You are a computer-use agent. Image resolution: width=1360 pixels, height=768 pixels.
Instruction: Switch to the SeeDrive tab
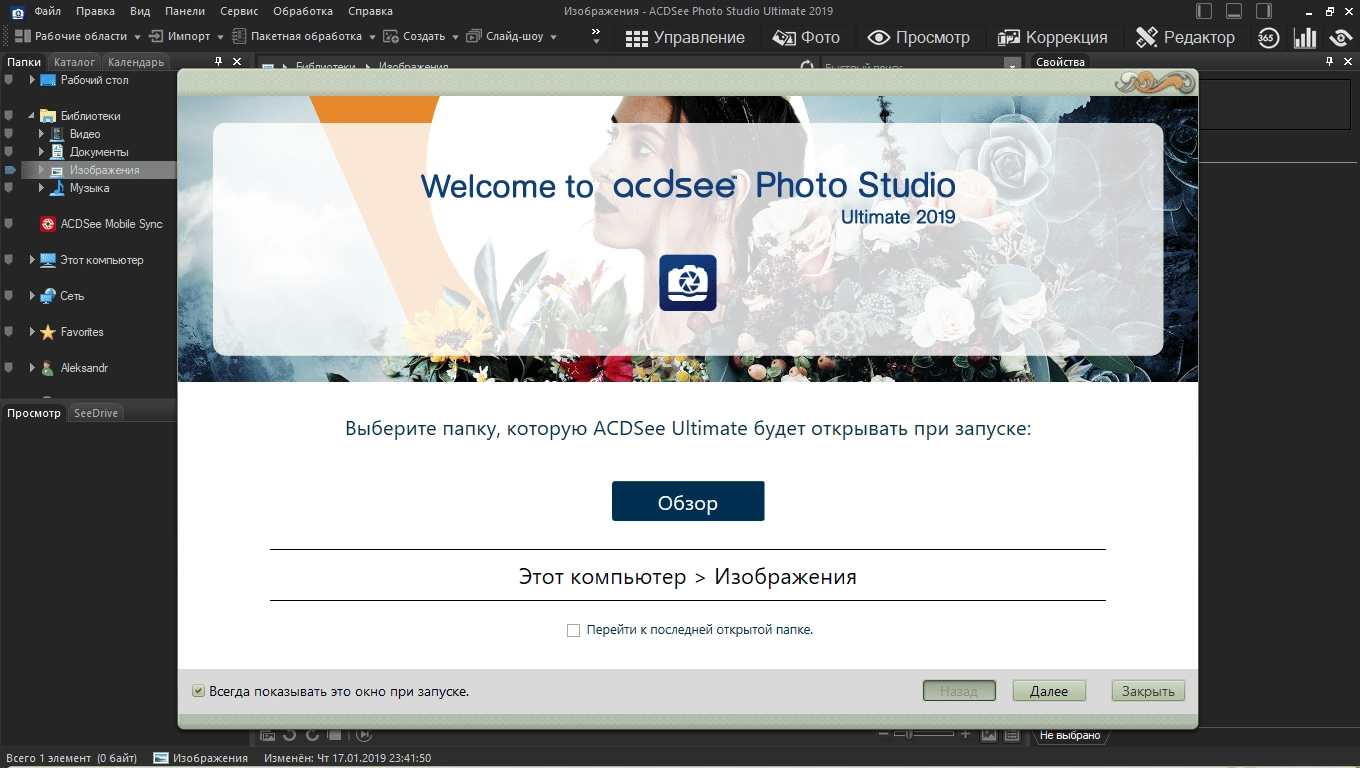pos(96,413)
